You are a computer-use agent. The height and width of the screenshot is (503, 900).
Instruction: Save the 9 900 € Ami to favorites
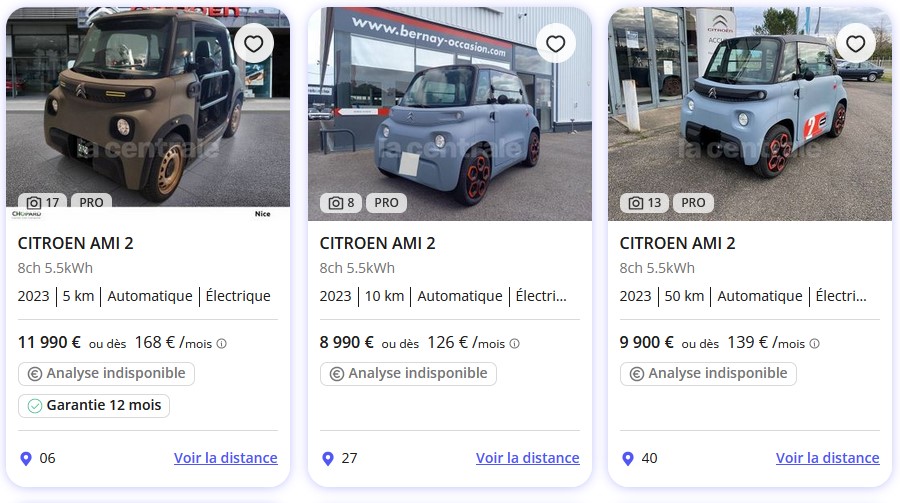click(855, 44)
